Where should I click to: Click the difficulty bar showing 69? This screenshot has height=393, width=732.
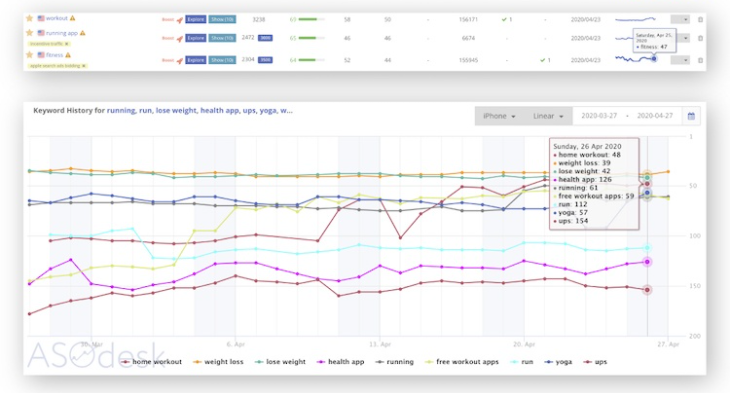(x=311, y=20)
